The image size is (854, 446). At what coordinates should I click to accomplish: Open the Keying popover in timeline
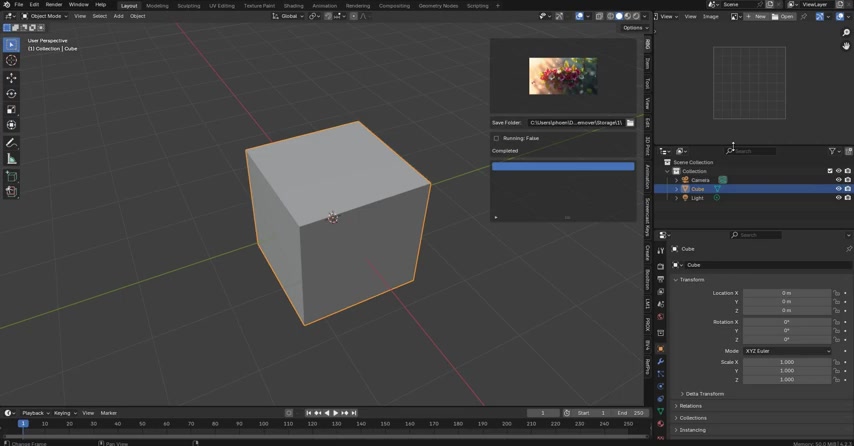[65, 413]
